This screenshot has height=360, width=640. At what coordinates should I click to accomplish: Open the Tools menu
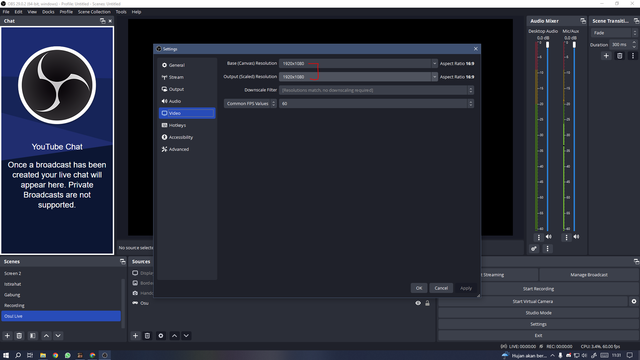[x=121, y=12]
